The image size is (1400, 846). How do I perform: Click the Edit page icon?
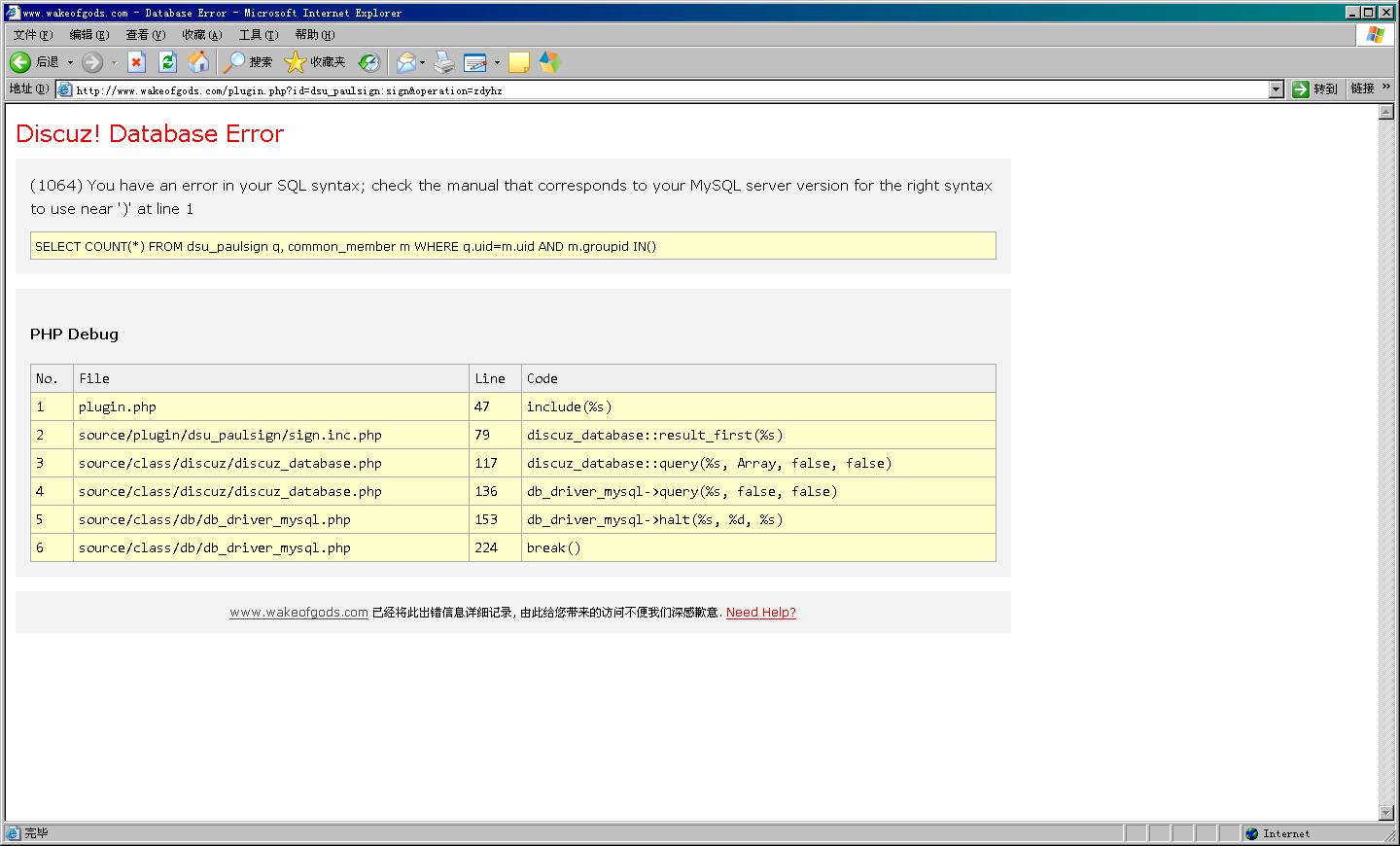point(475,62)
